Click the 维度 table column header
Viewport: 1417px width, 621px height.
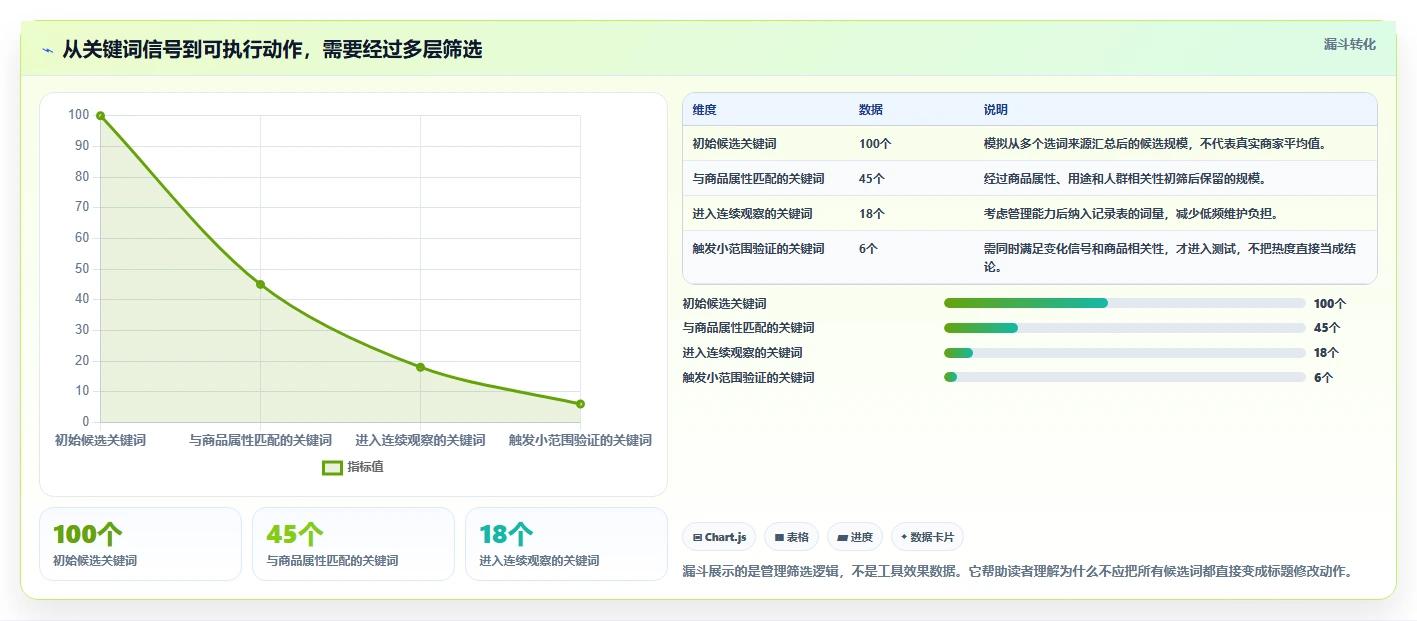(x=704, y=110)
